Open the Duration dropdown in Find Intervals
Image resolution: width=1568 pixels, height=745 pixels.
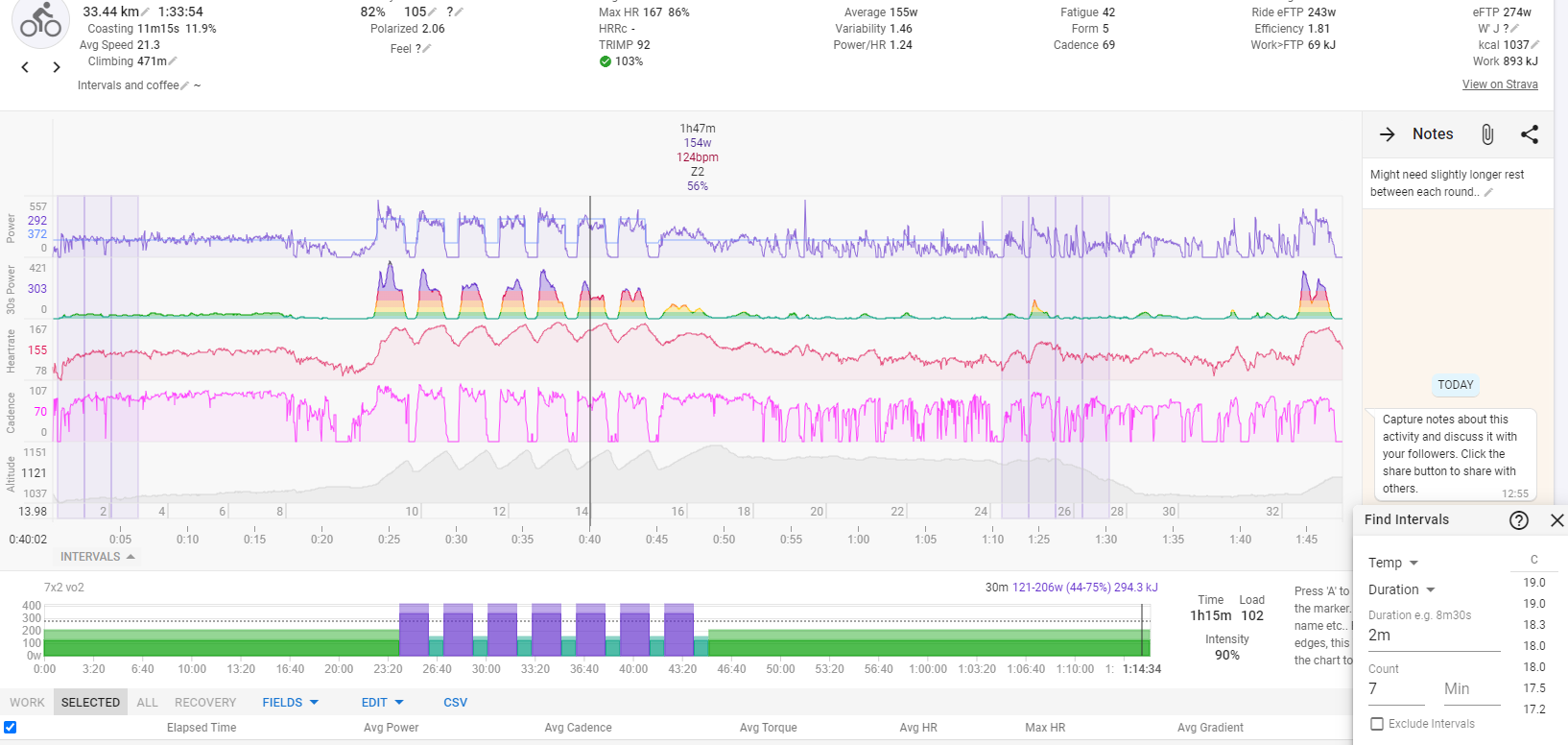coord(1402,589)
